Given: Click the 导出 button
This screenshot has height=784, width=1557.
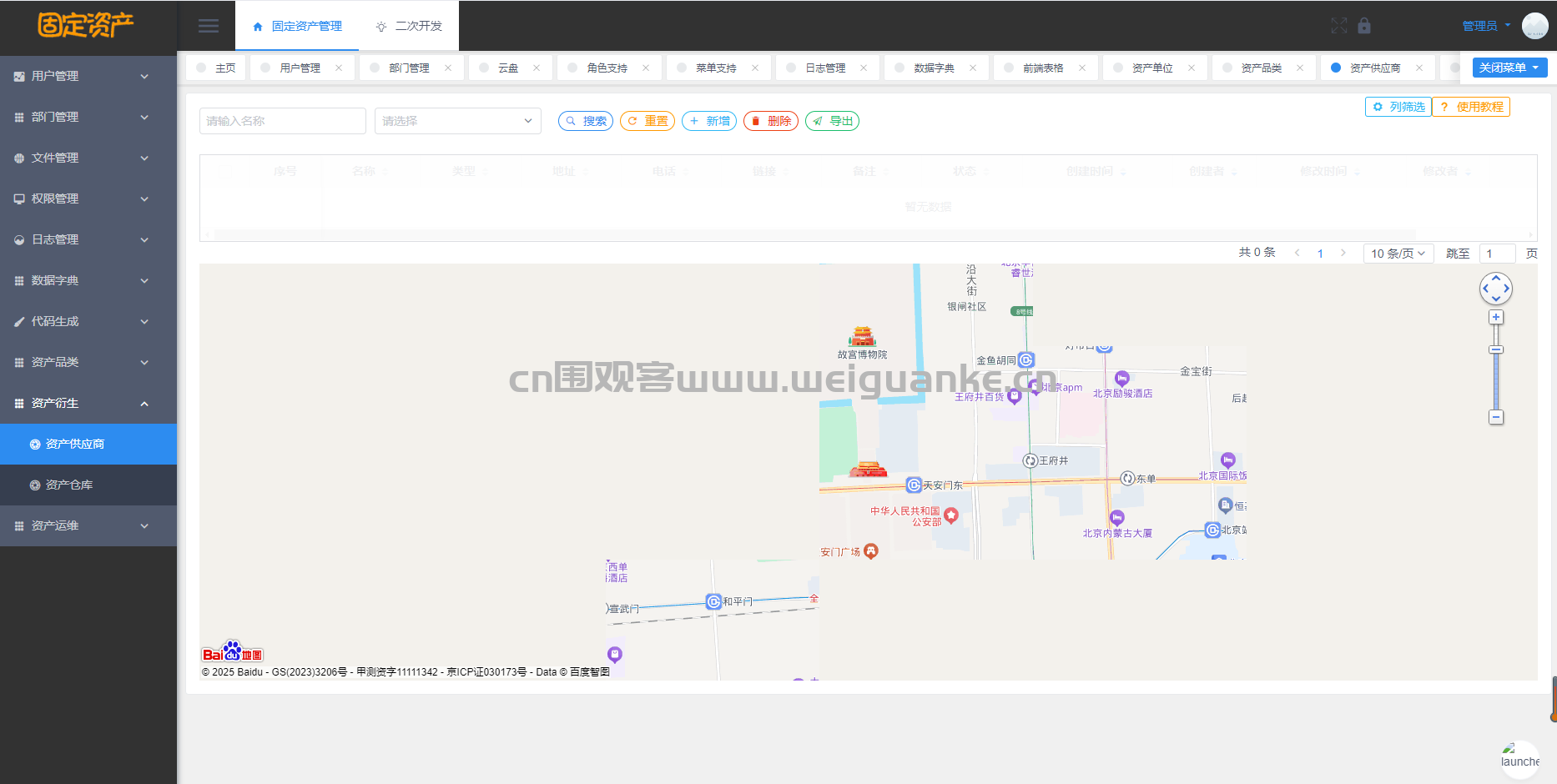Looking at the screenshot, I should [x=832, y=121].
